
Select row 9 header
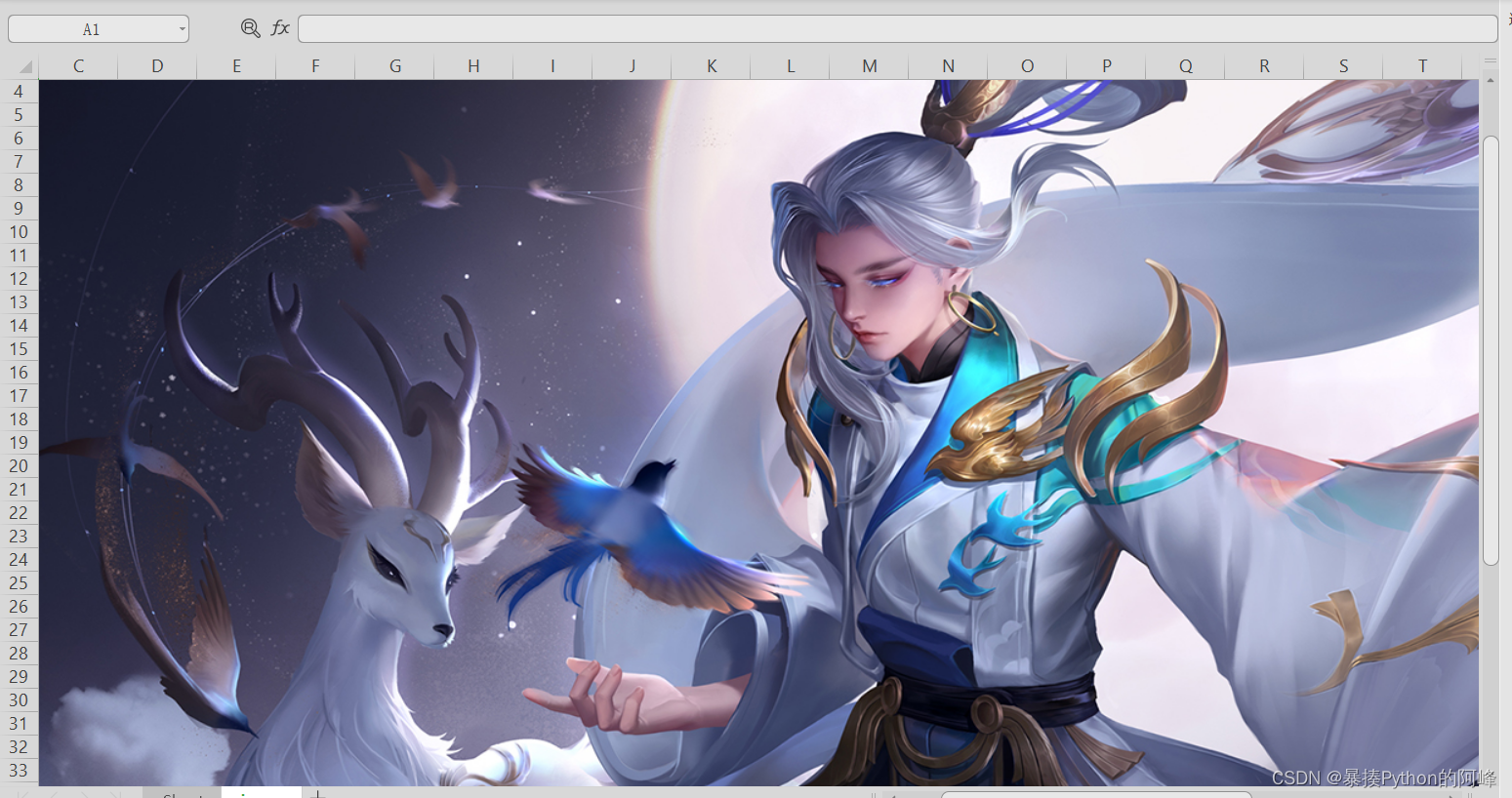19,209
